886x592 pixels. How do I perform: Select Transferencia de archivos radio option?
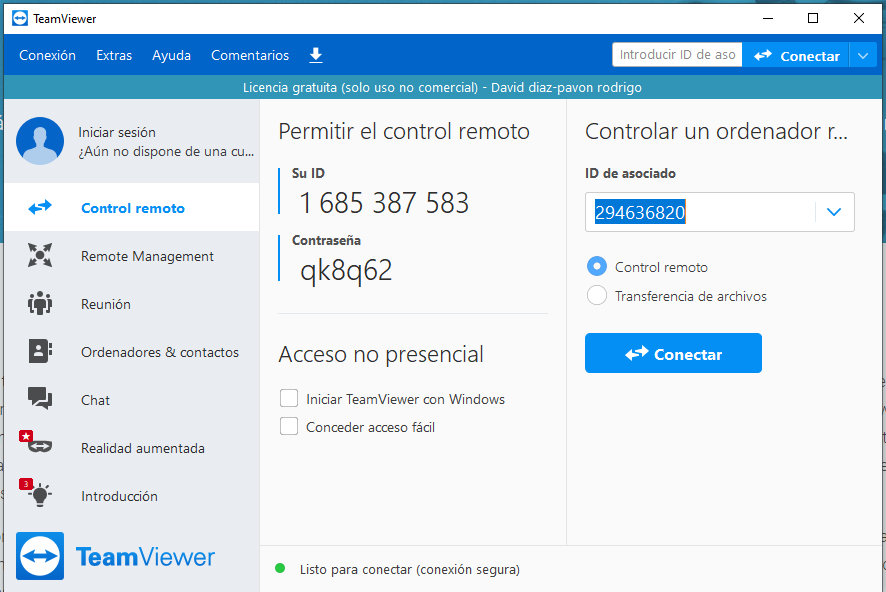(597, 296)
